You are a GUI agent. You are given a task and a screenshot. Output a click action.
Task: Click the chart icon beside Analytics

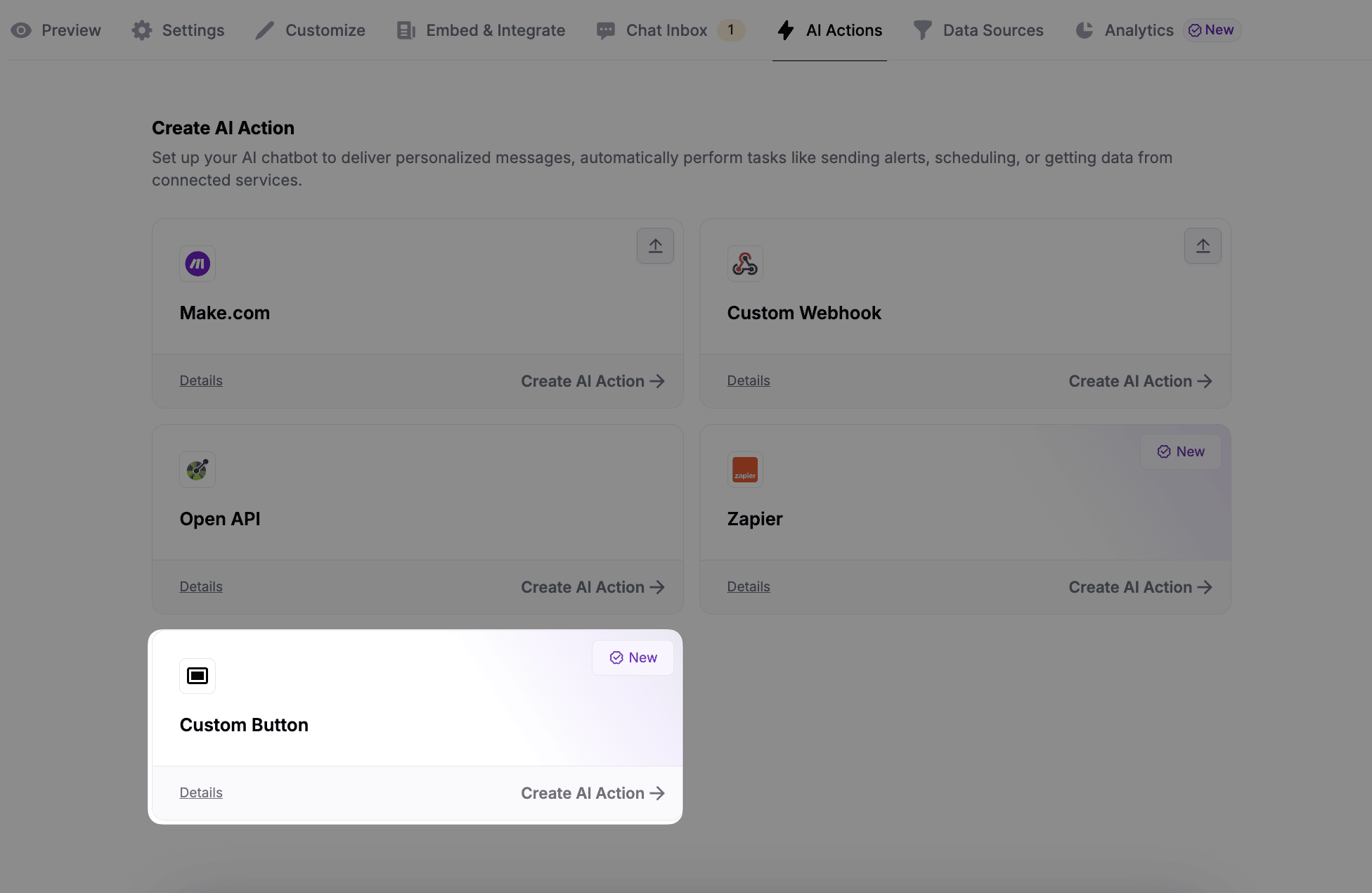coord(1083,30)
